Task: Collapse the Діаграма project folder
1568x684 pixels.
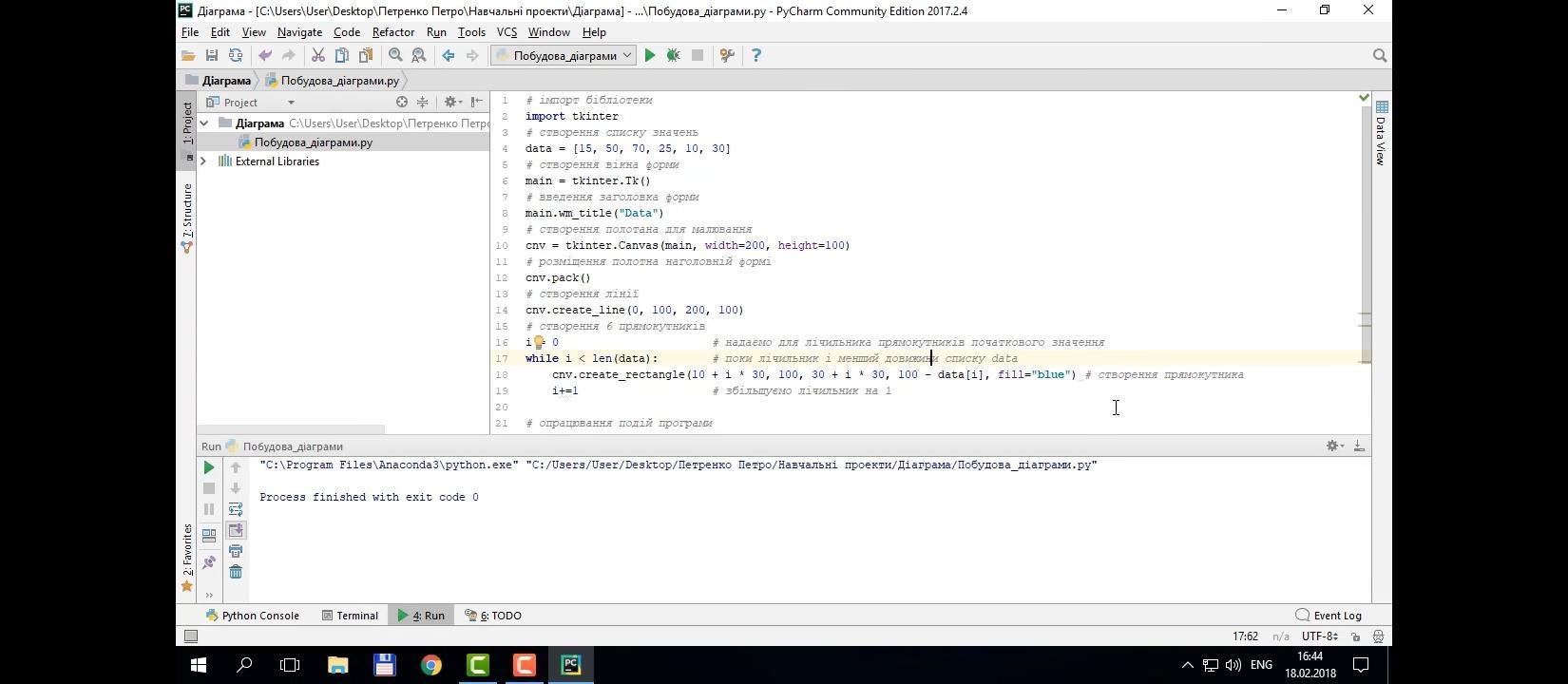Action: [204, 123]
